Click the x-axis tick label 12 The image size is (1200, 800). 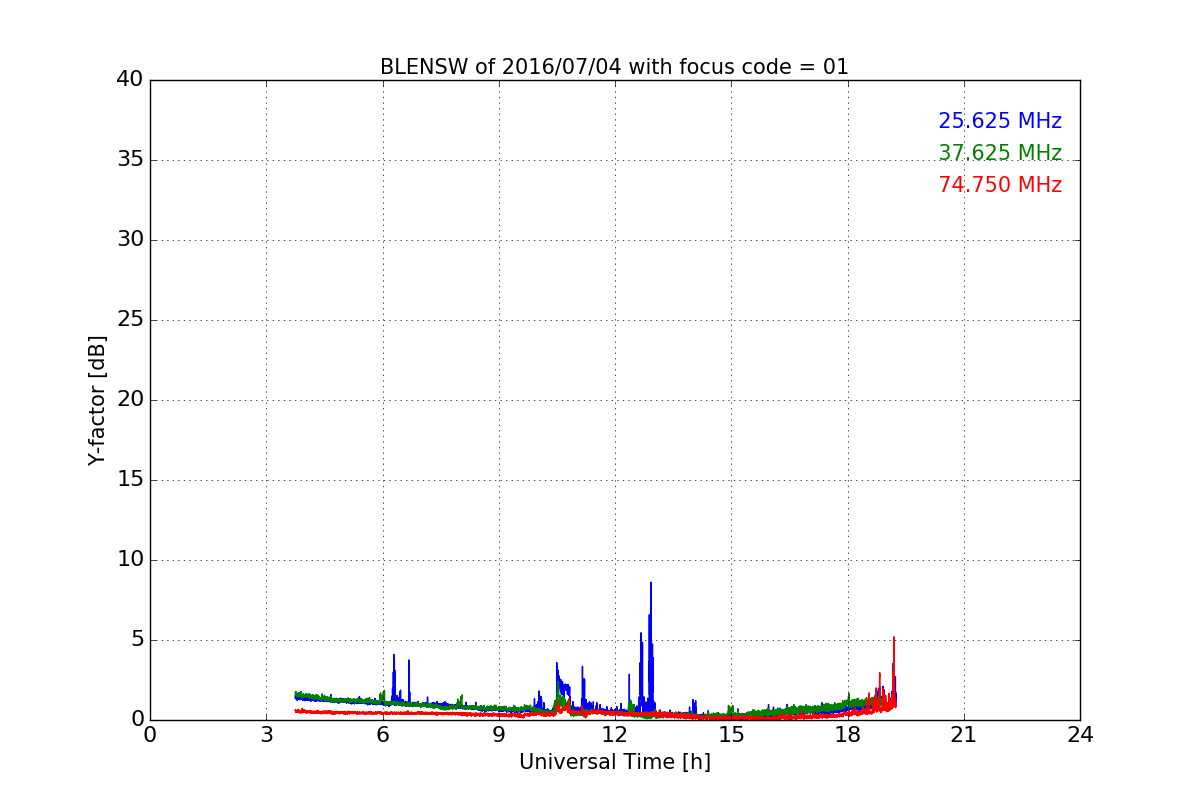[615, 735]
